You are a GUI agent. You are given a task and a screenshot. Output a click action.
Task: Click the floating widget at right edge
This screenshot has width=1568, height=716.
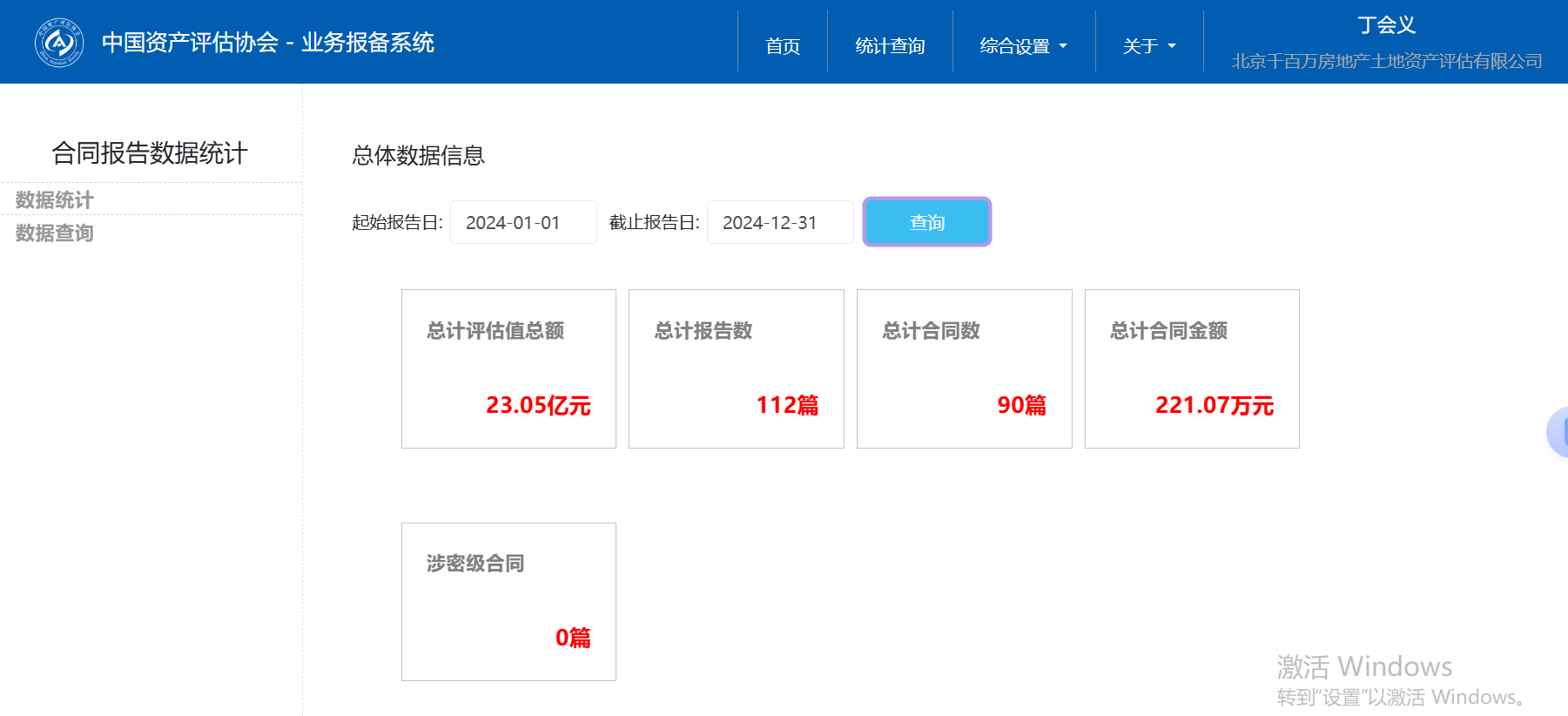(1558, 431)
